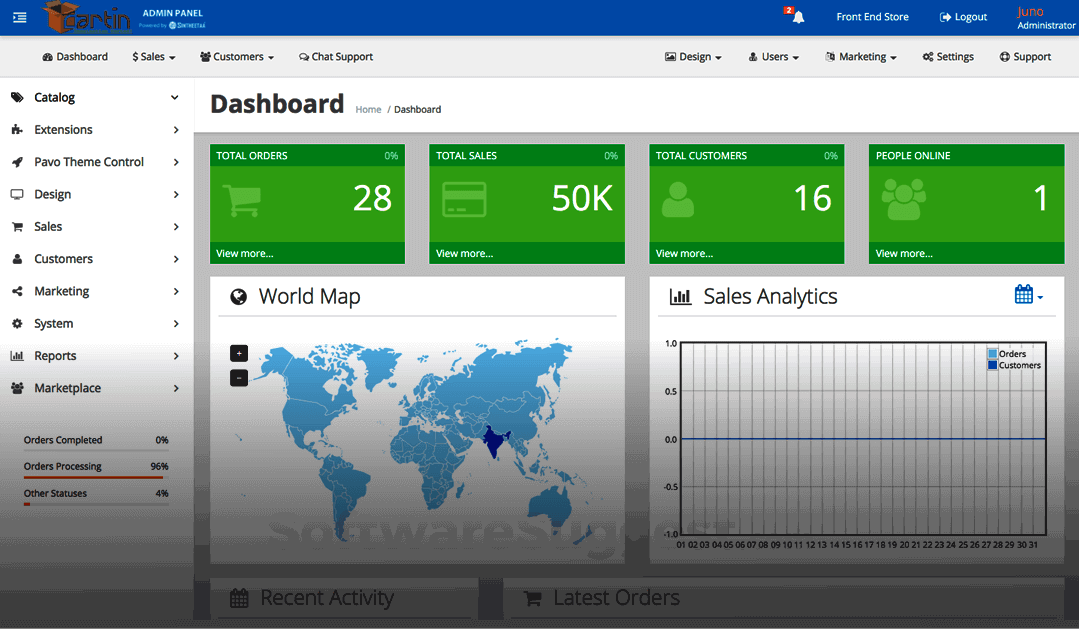The image size is (1079, 629).
Task: Open Chat Support from the navigation bar
Action: click(x=336, y=57)
